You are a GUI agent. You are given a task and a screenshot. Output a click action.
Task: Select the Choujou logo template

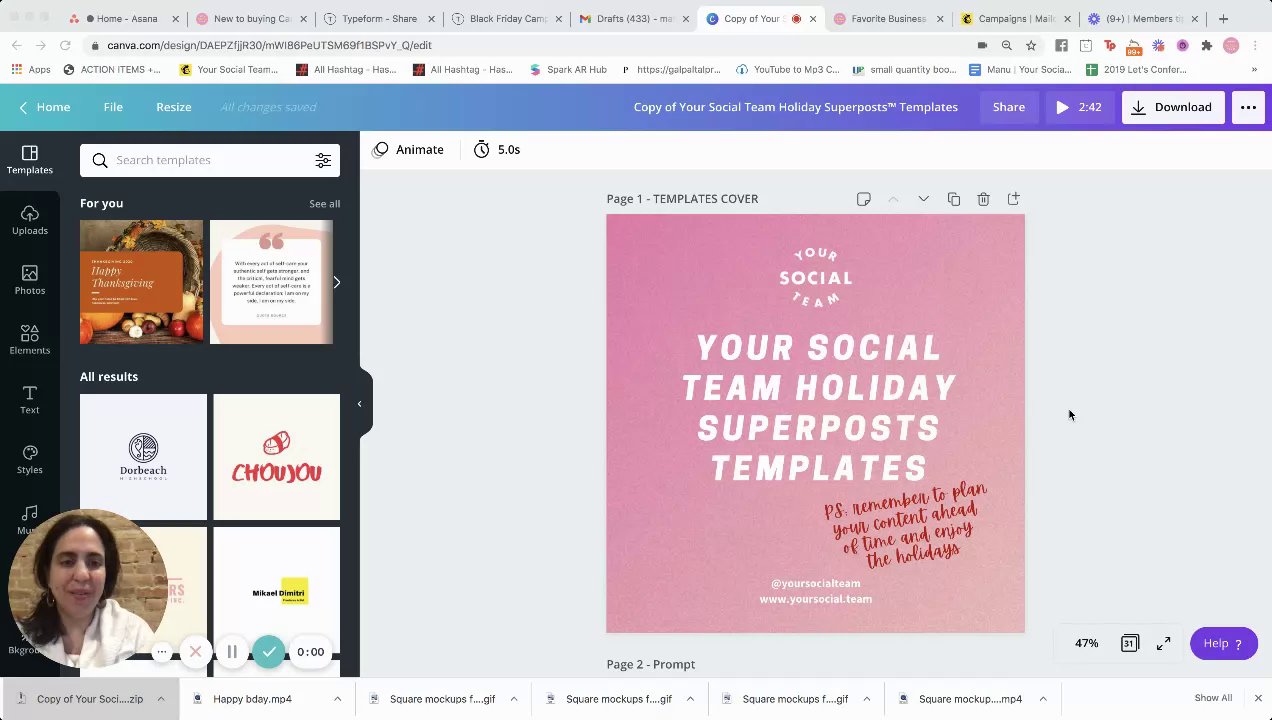click(x=276, y=457)
